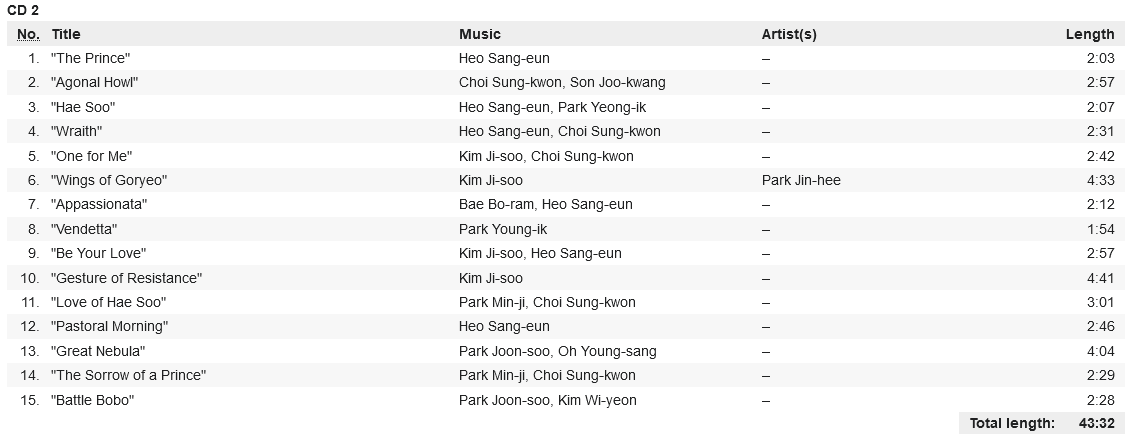Select track title "Agonal Howl"
1132x443 pixels.
[94, 82]
